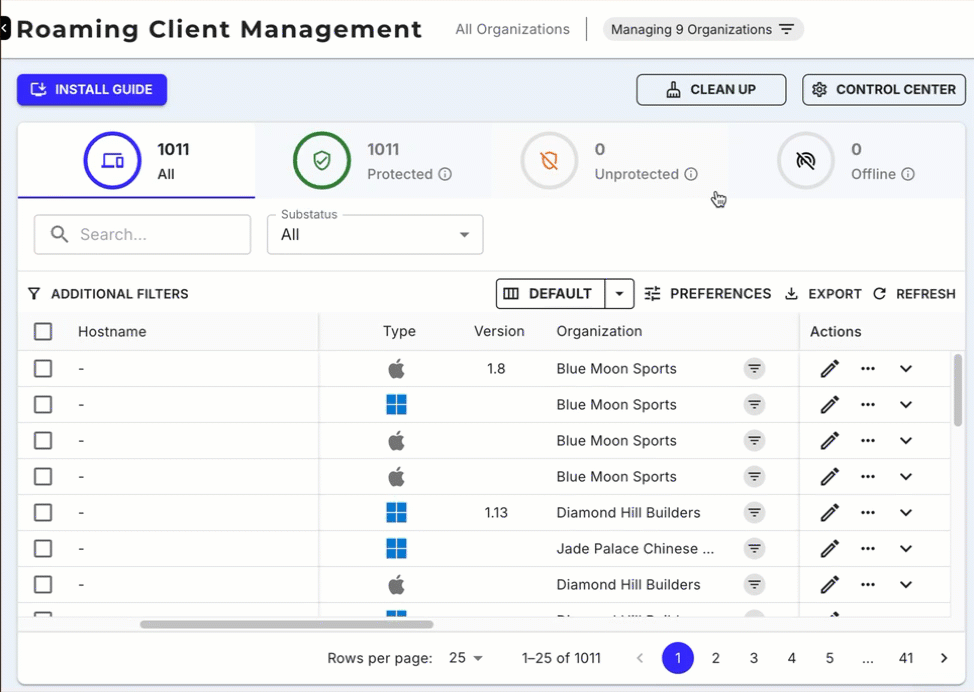Click Apple icon in version 1.8 row

tap(396, 369)
